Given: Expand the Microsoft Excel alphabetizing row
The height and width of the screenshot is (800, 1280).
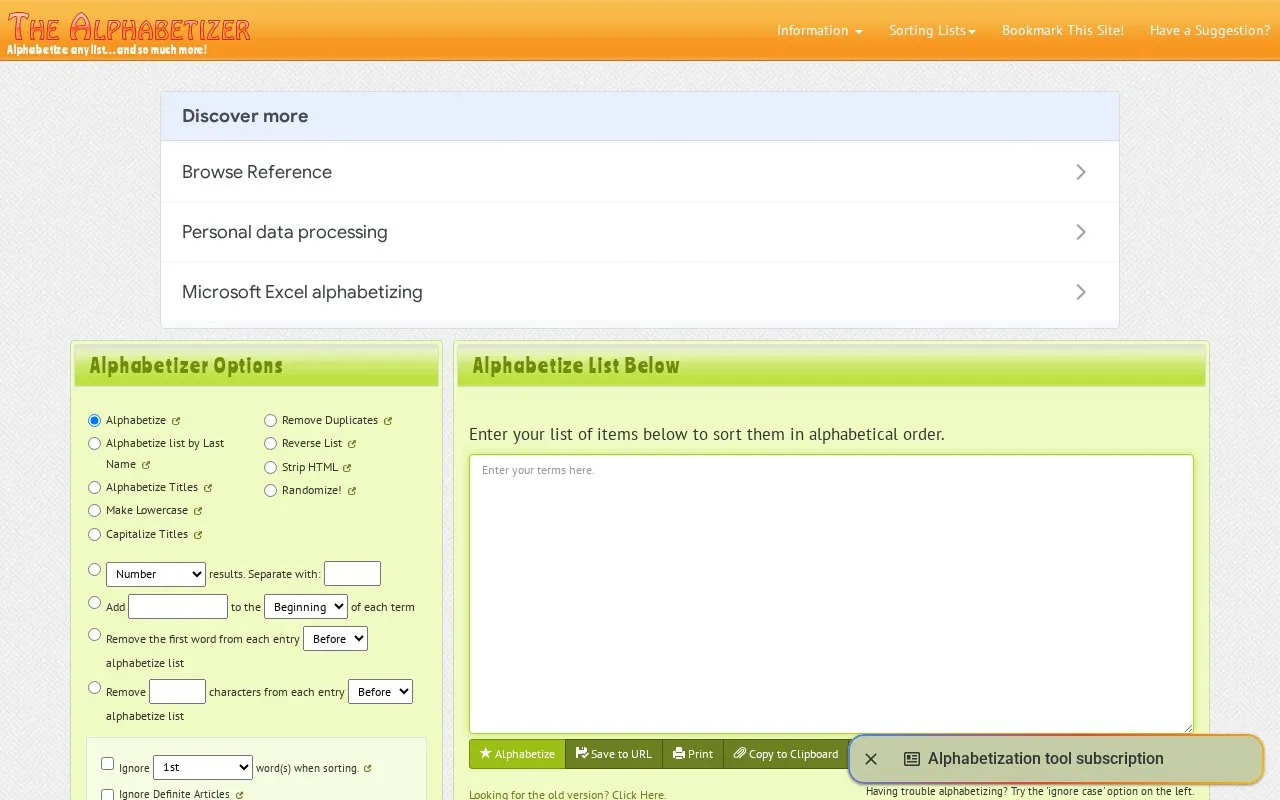Looking at the screenshot, I should point(640,292).
